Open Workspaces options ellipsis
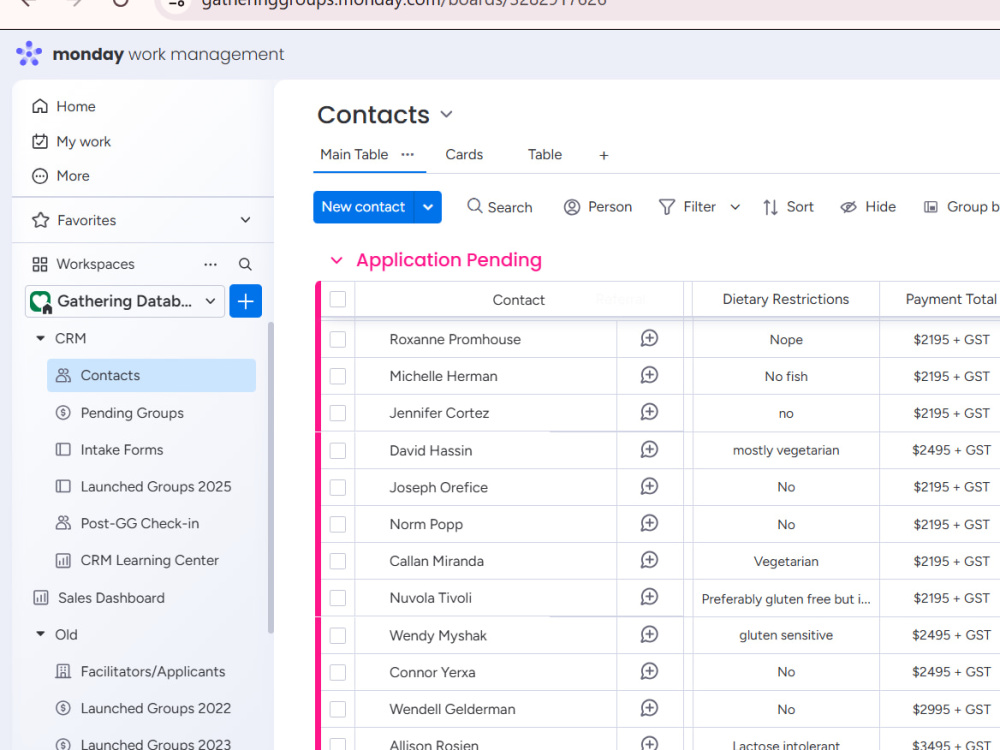 (210, 264)
